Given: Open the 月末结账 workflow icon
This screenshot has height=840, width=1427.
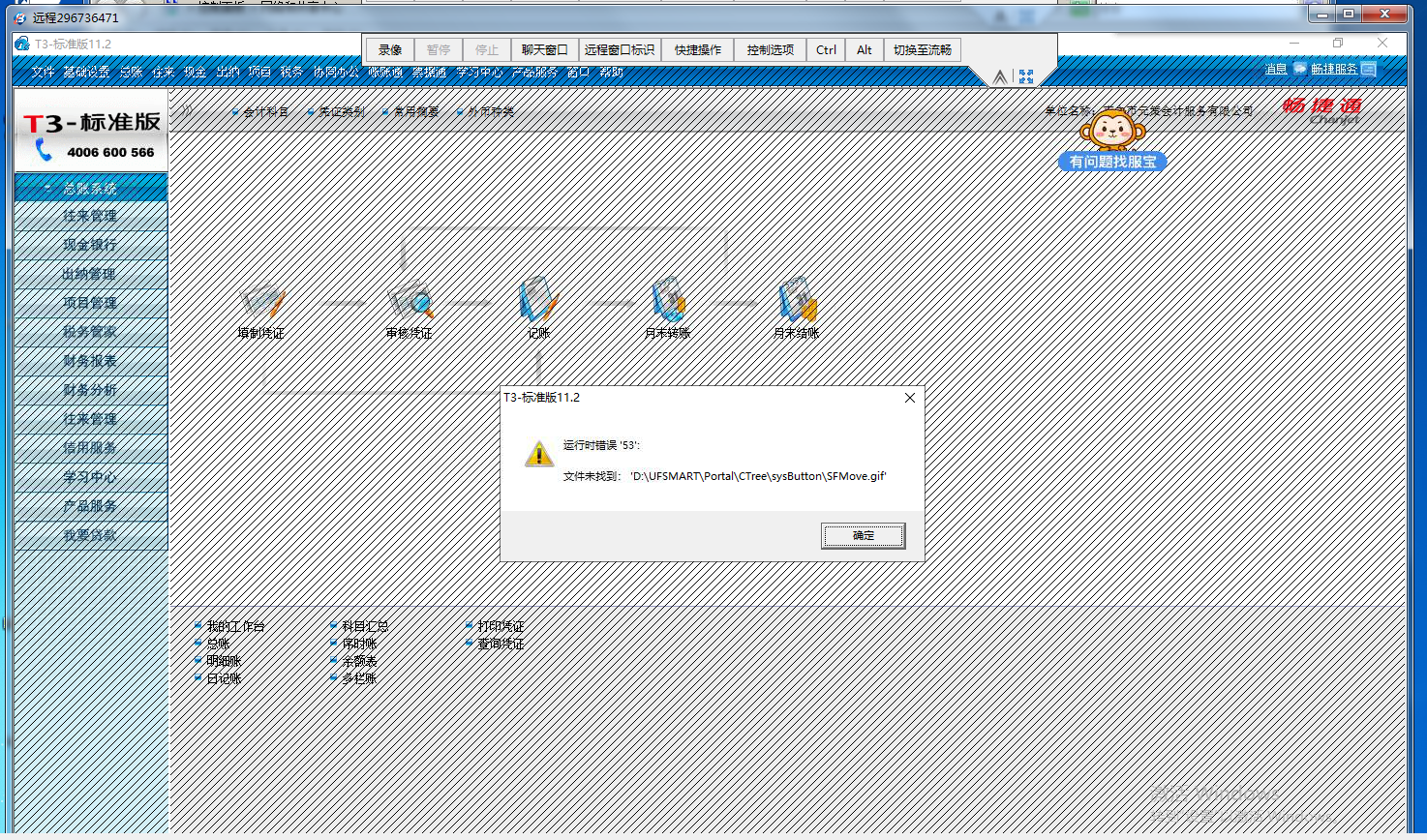Looking at the screenshot, I should pyautogui.click(x=797, y=299).
